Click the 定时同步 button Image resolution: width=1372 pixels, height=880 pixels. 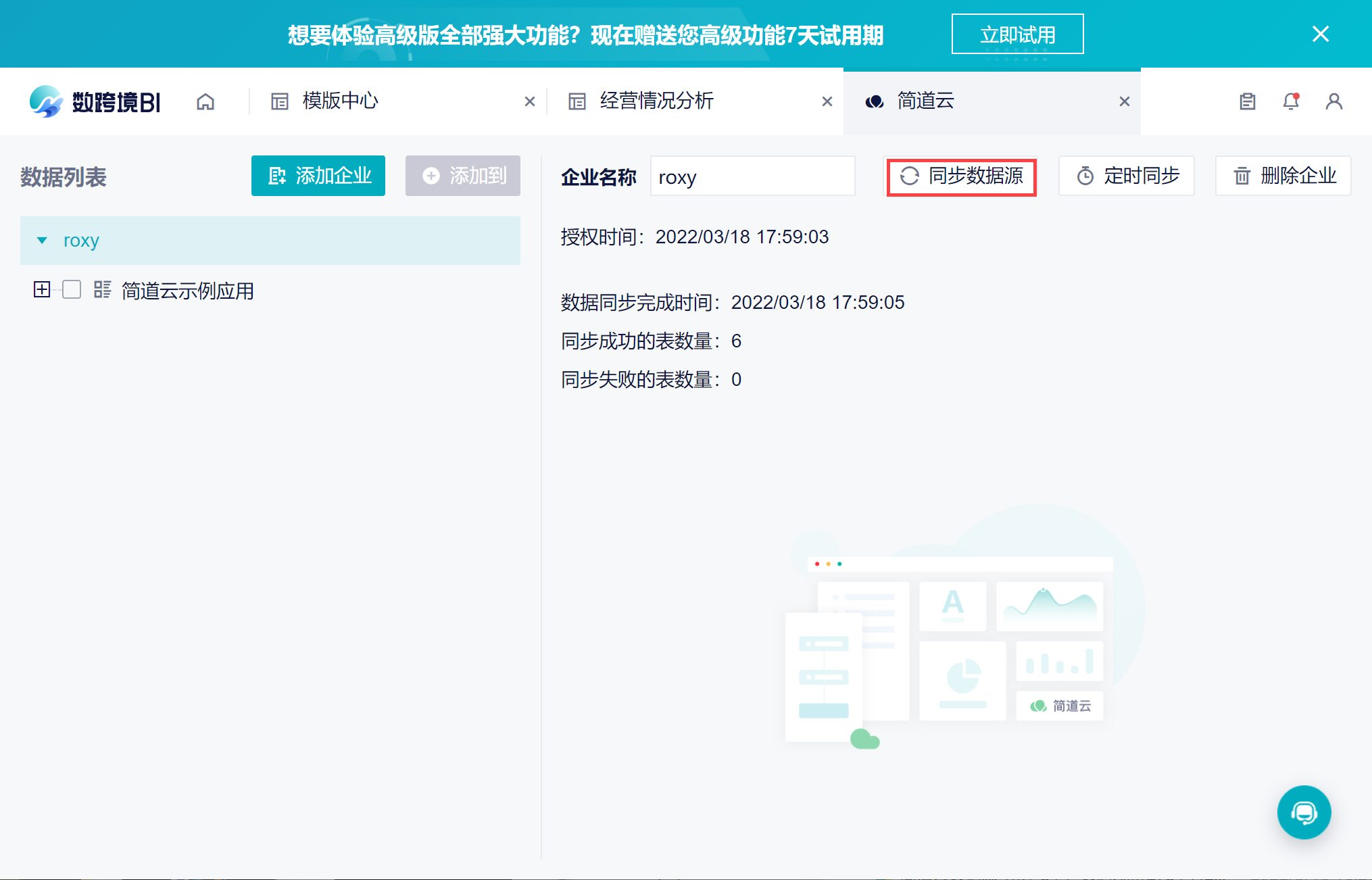[x=1127, y=176]
